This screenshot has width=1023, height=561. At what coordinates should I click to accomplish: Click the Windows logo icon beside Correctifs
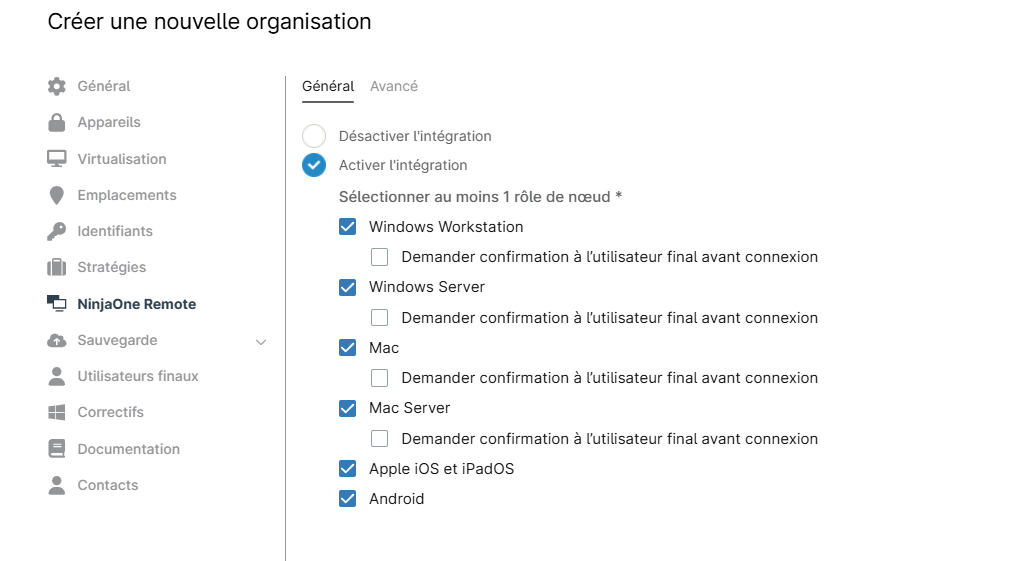point(57,412)
